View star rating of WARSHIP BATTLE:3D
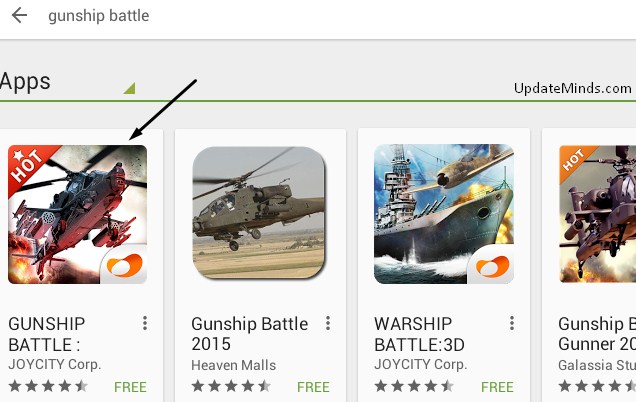The height and width of the screenshot is (402, 636). point(414,386)
